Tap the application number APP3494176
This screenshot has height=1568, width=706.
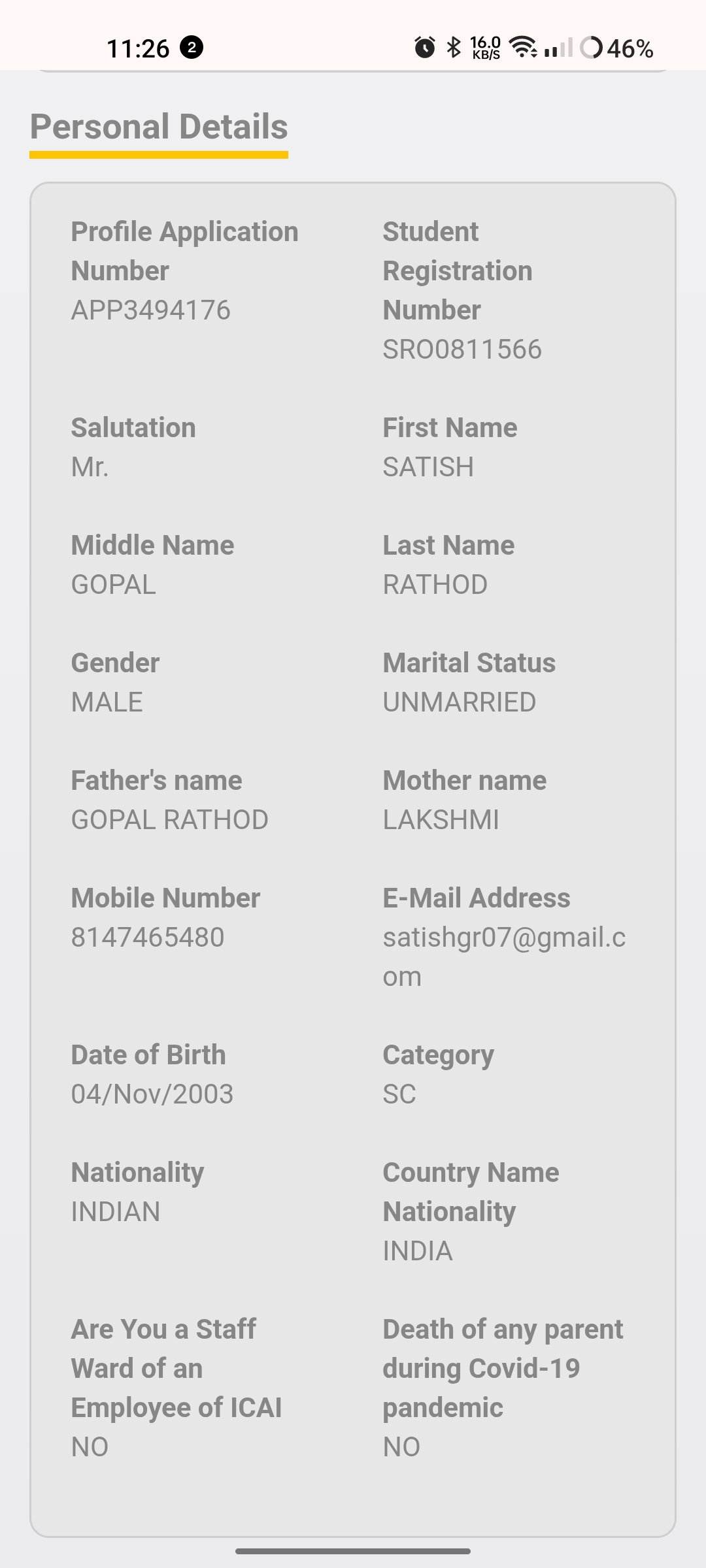click(x=151, y=310)
